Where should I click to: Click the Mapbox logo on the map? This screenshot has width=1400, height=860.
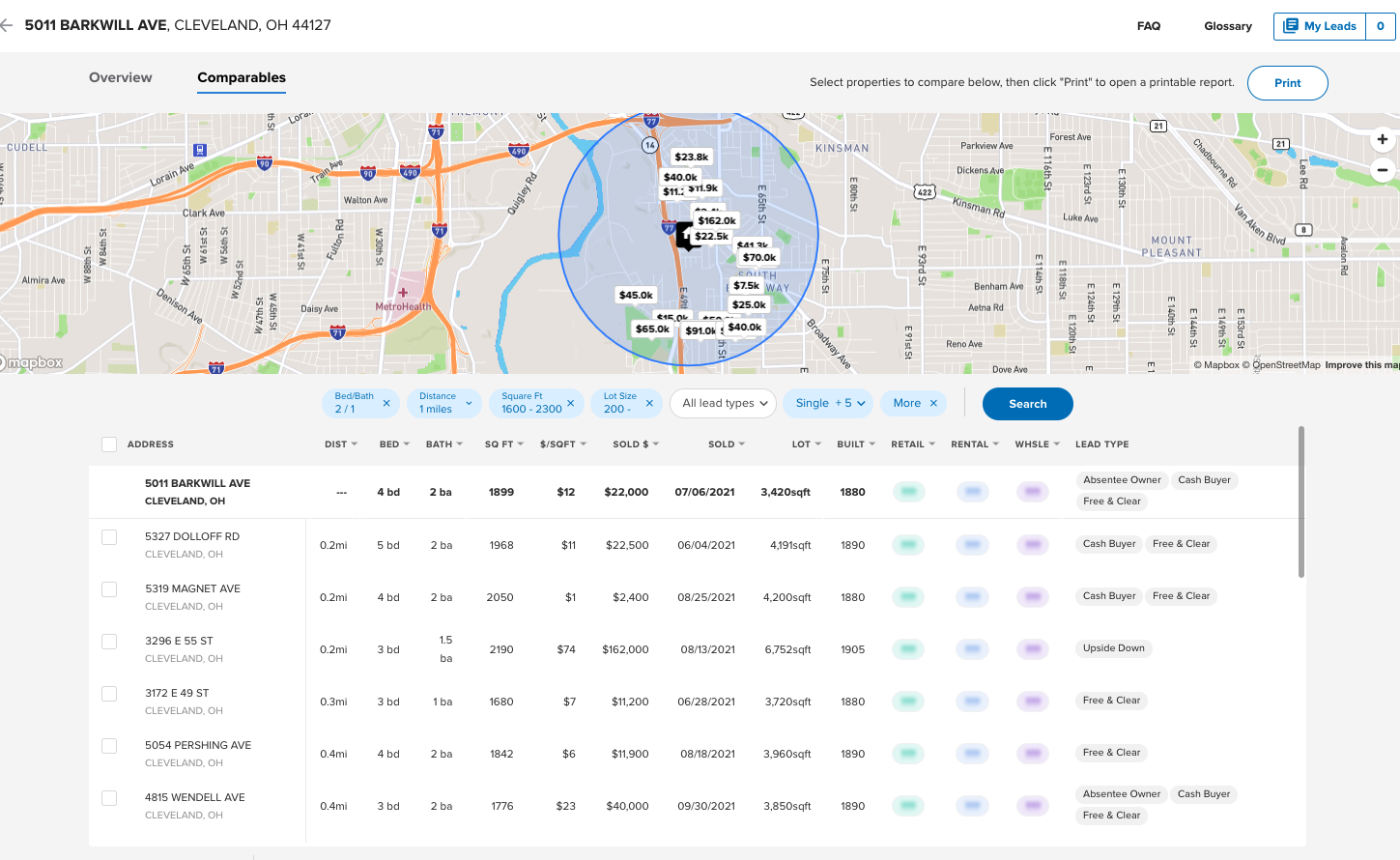point(32,362)
